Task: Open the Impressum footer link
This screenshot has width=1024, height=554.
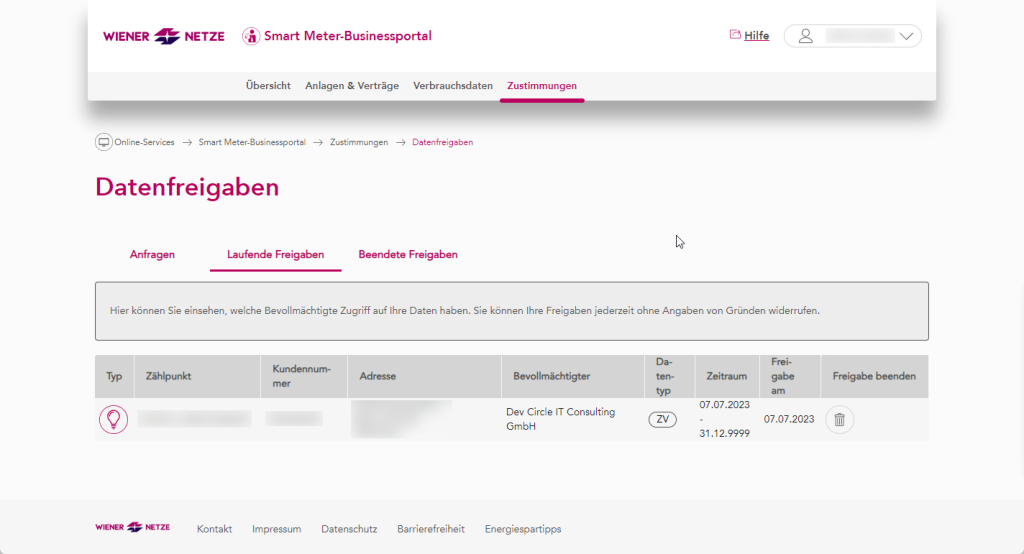Action: [x=276, y=529]
